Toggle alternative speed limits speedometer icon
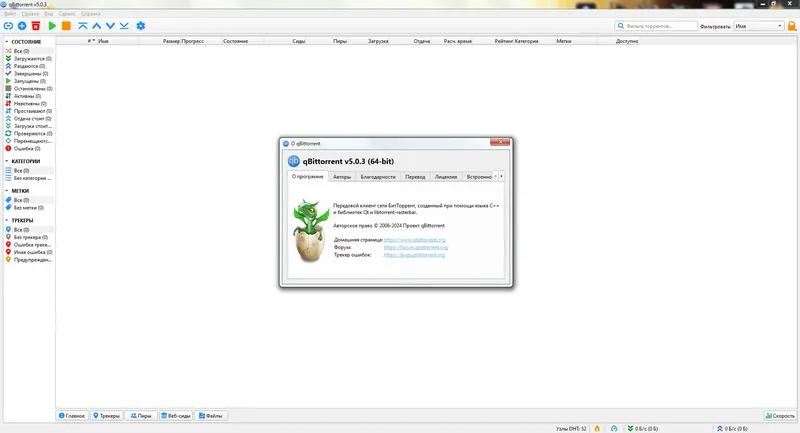This screenshot has width=800, height=433. tap(614, 429)
